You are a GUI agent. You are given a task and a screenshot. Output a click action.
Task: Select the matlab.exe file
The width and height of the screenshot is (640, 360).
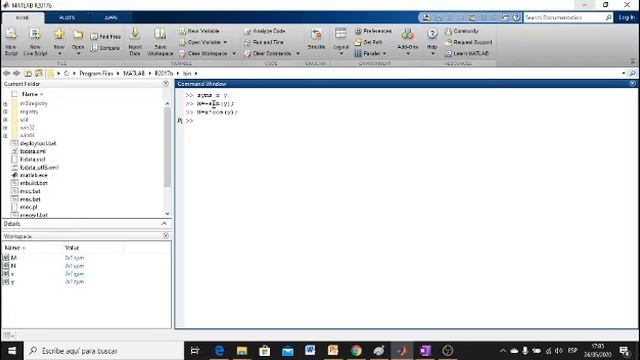click(33, 175)
